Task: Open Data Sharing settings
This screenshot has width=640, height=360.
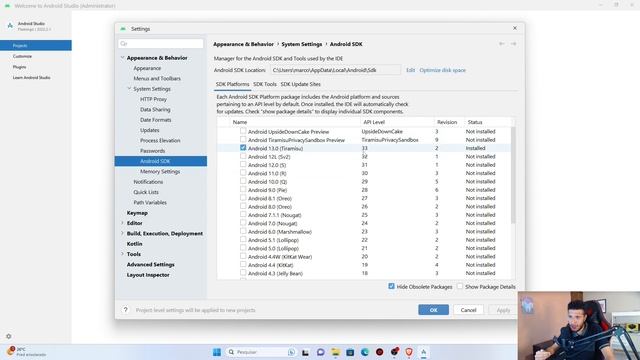Action: point(155,109)
